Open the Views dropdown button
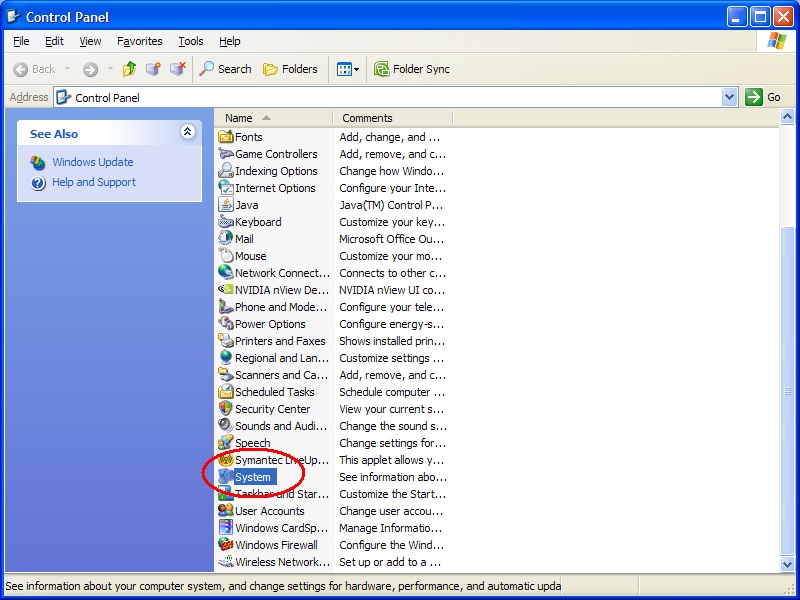This screenshot has height=600, width=800. tap(347, 69)
